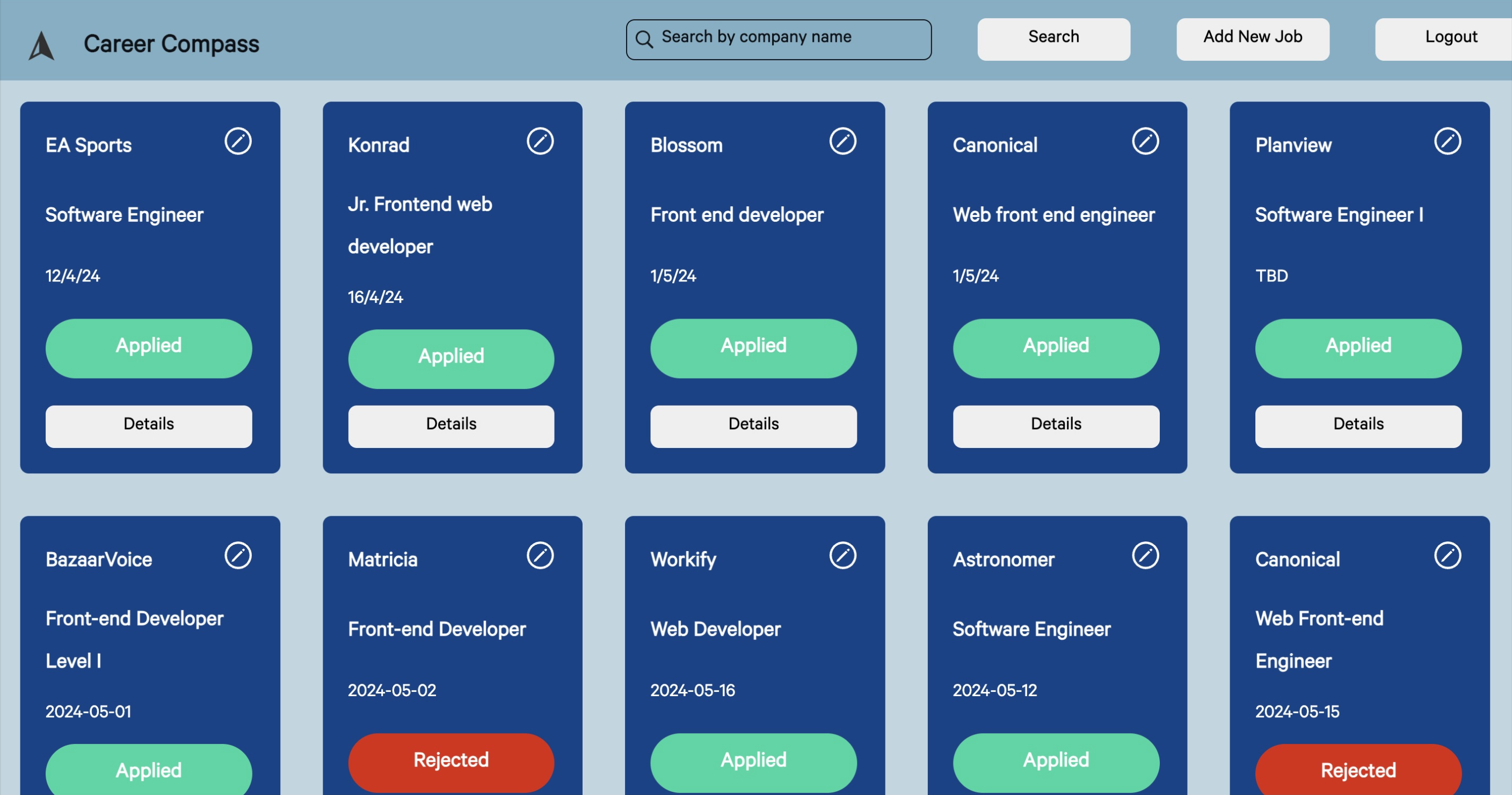Select the "Jr. Frontend web developer" job title

tap(420, 226)
